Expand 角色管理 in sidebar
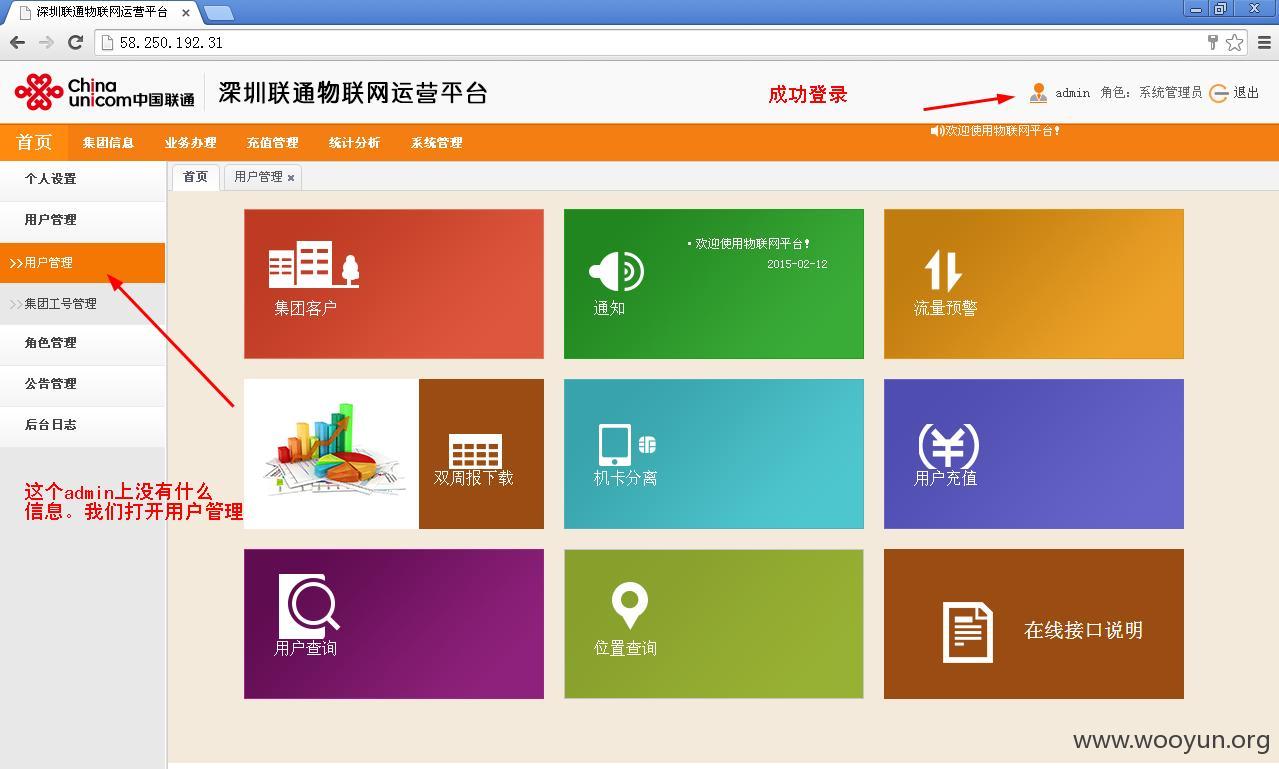 click(82, 343)
